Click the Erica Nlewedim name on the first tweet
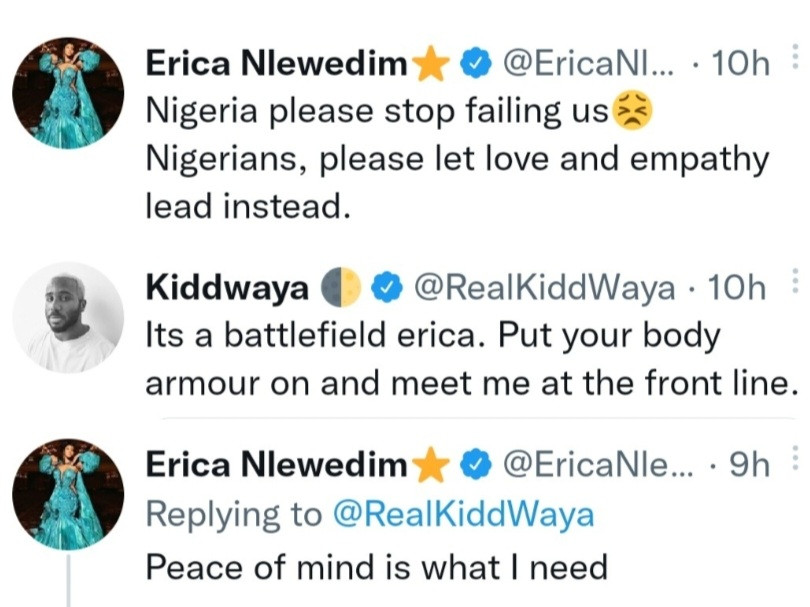This screenshot has height=607, width=810. (x=277, y=65)
